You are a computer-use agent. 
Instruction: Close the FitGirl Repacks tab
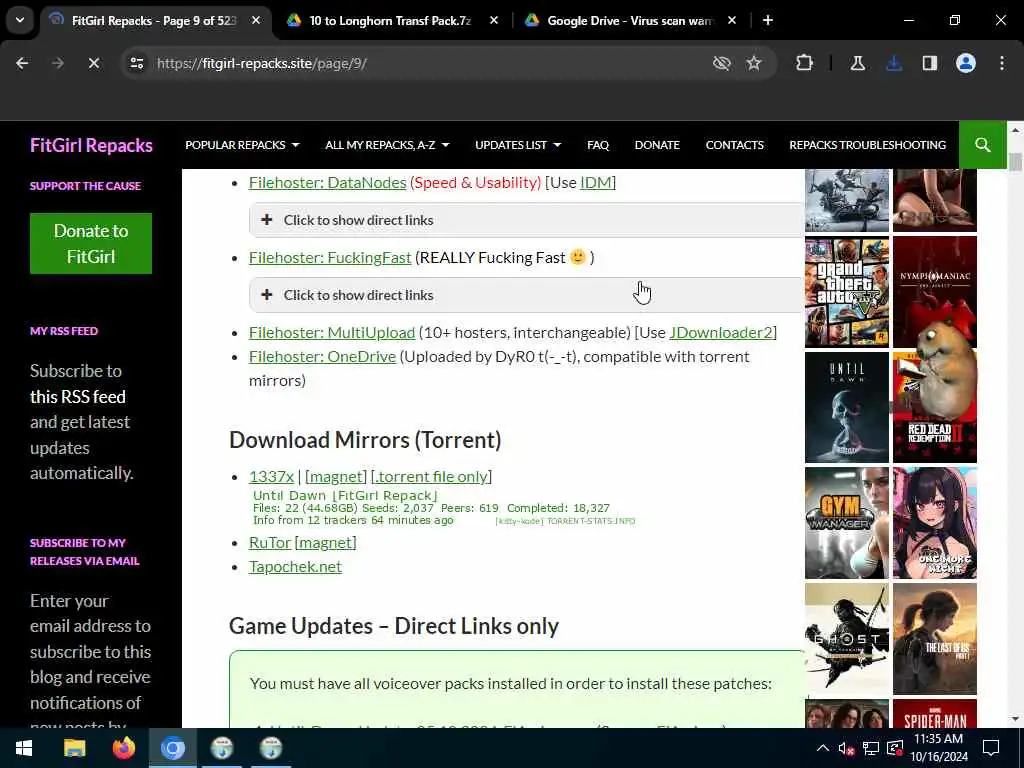coord(256,20)
